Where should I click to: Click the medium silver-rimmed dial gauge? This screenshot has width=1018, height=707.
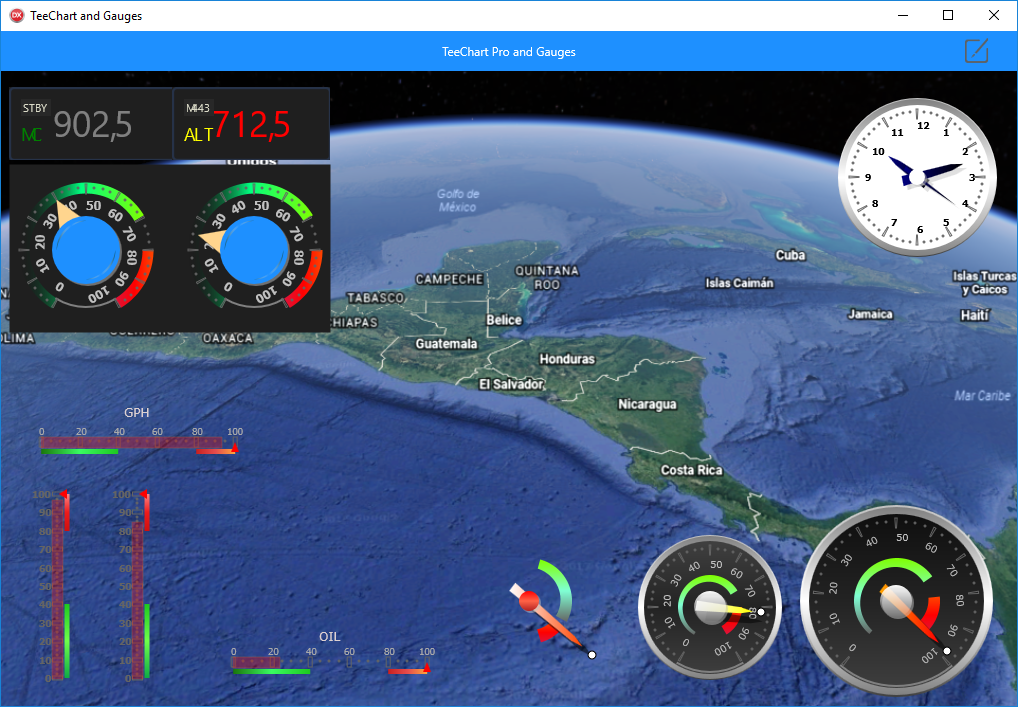(x=711, y=607)
